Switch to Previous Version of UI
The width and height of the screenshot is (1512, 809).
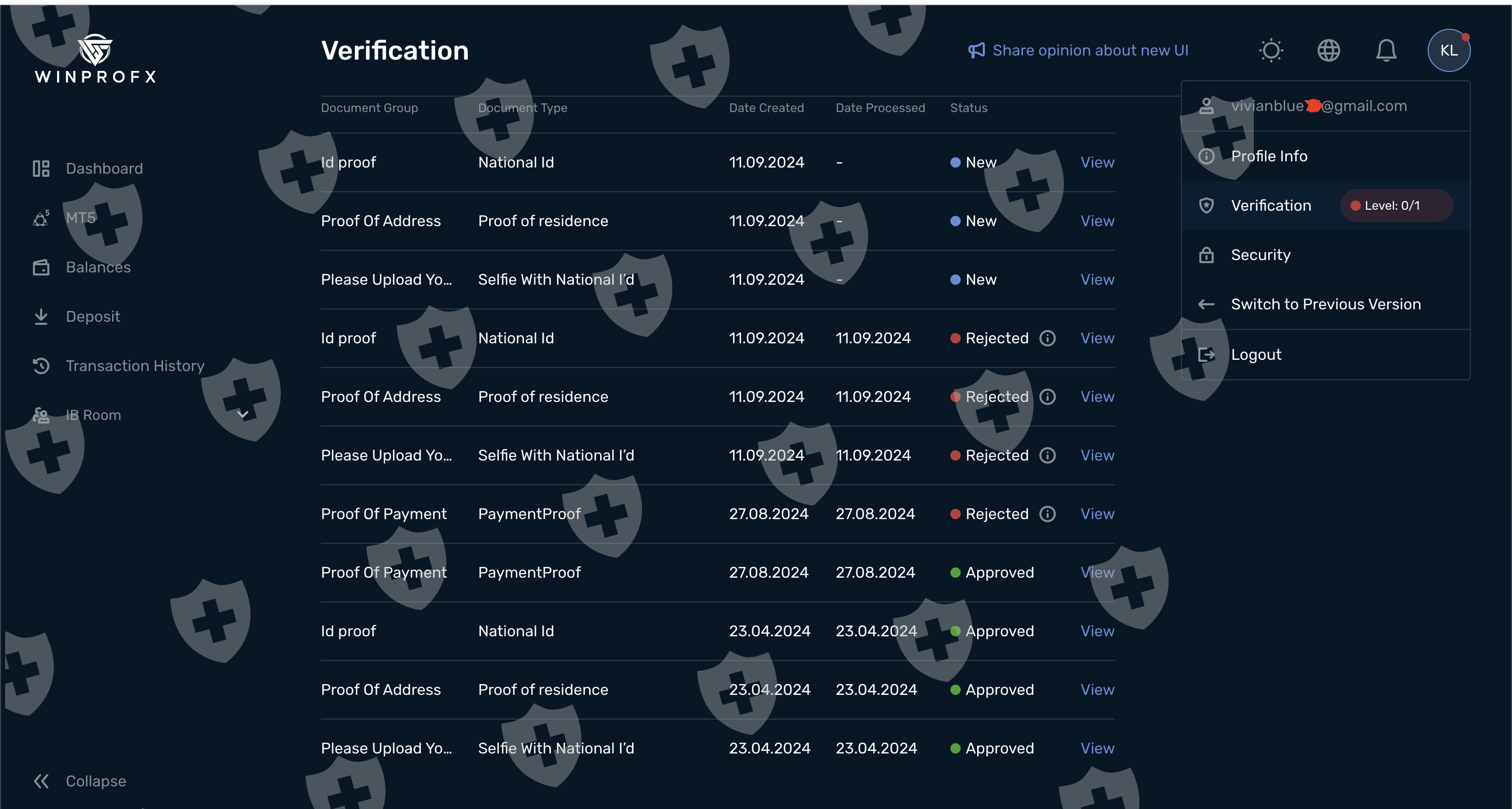[x=1325, y=304]
